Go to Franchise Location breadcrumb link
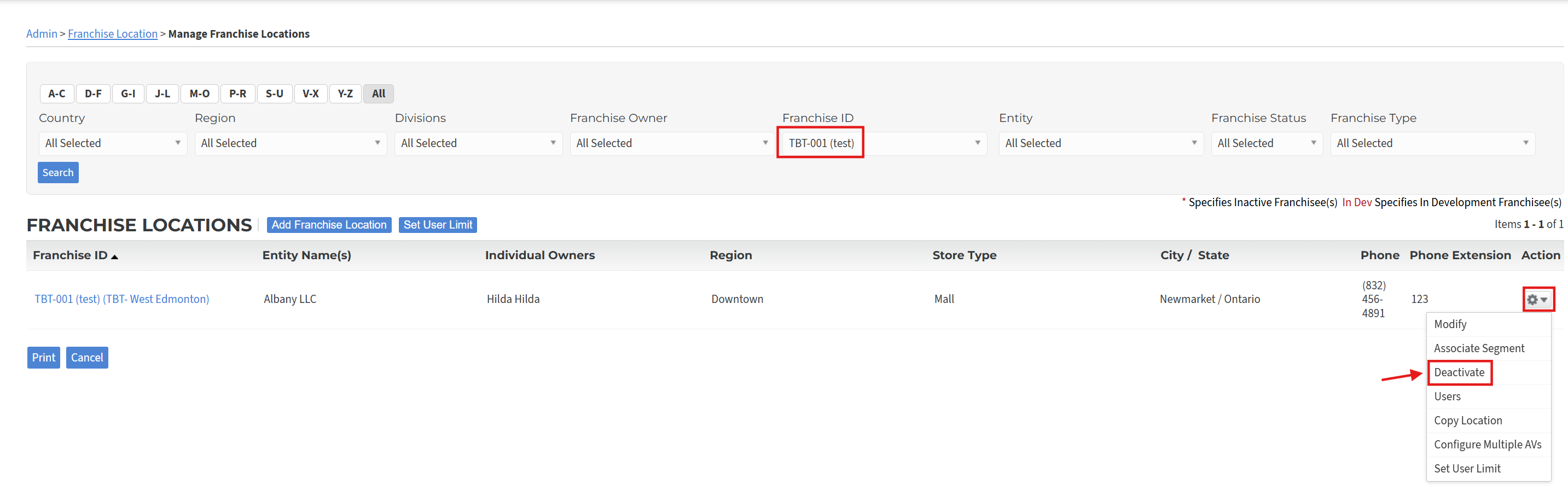The width and height of the screenshot is (1568, 502). pyautogui.click(x=113, y=34)
